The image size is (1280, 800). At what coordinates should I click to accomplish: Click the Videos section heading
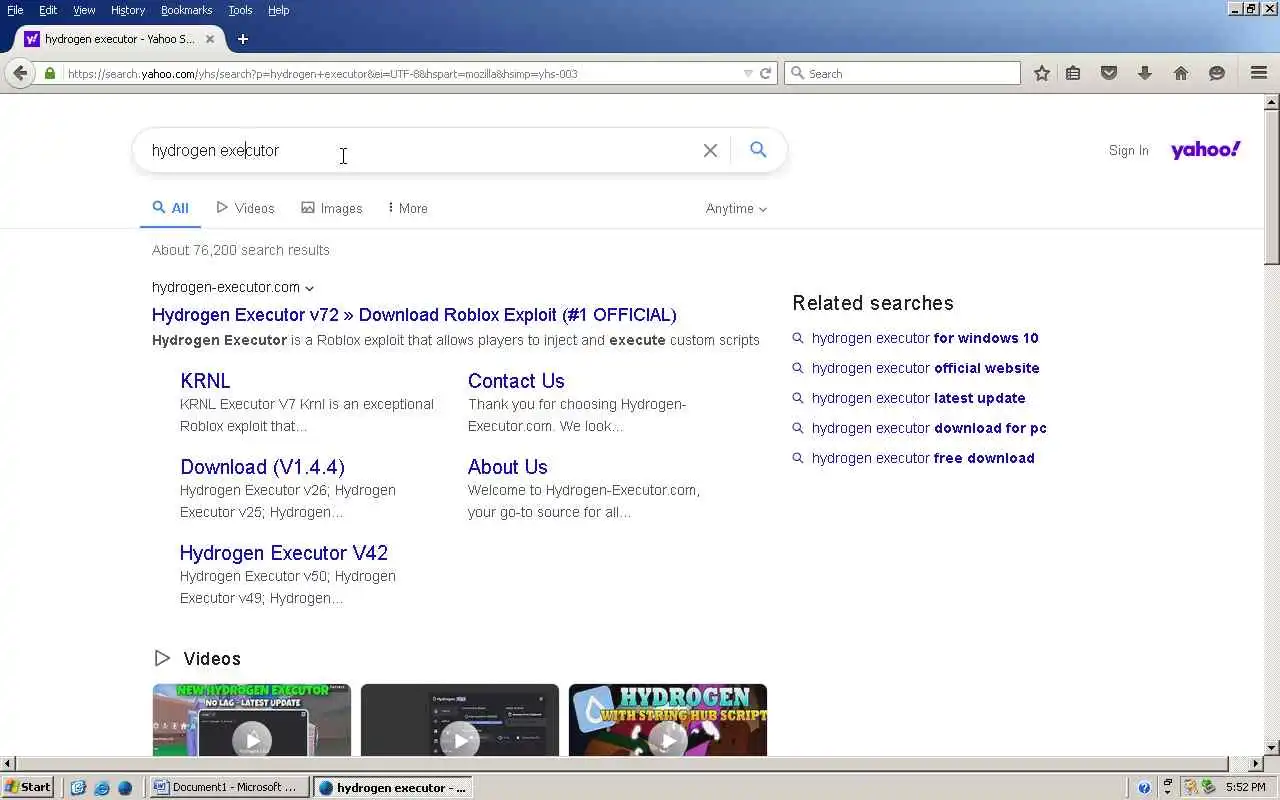click(x=212, y=658)
